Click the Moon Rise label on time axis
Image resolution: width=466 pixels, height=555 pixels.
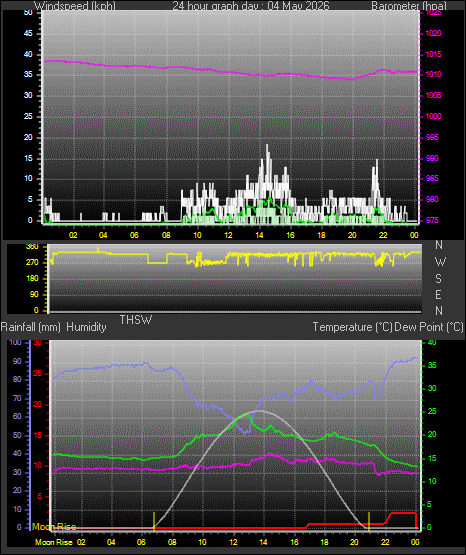tap(54, 542)
